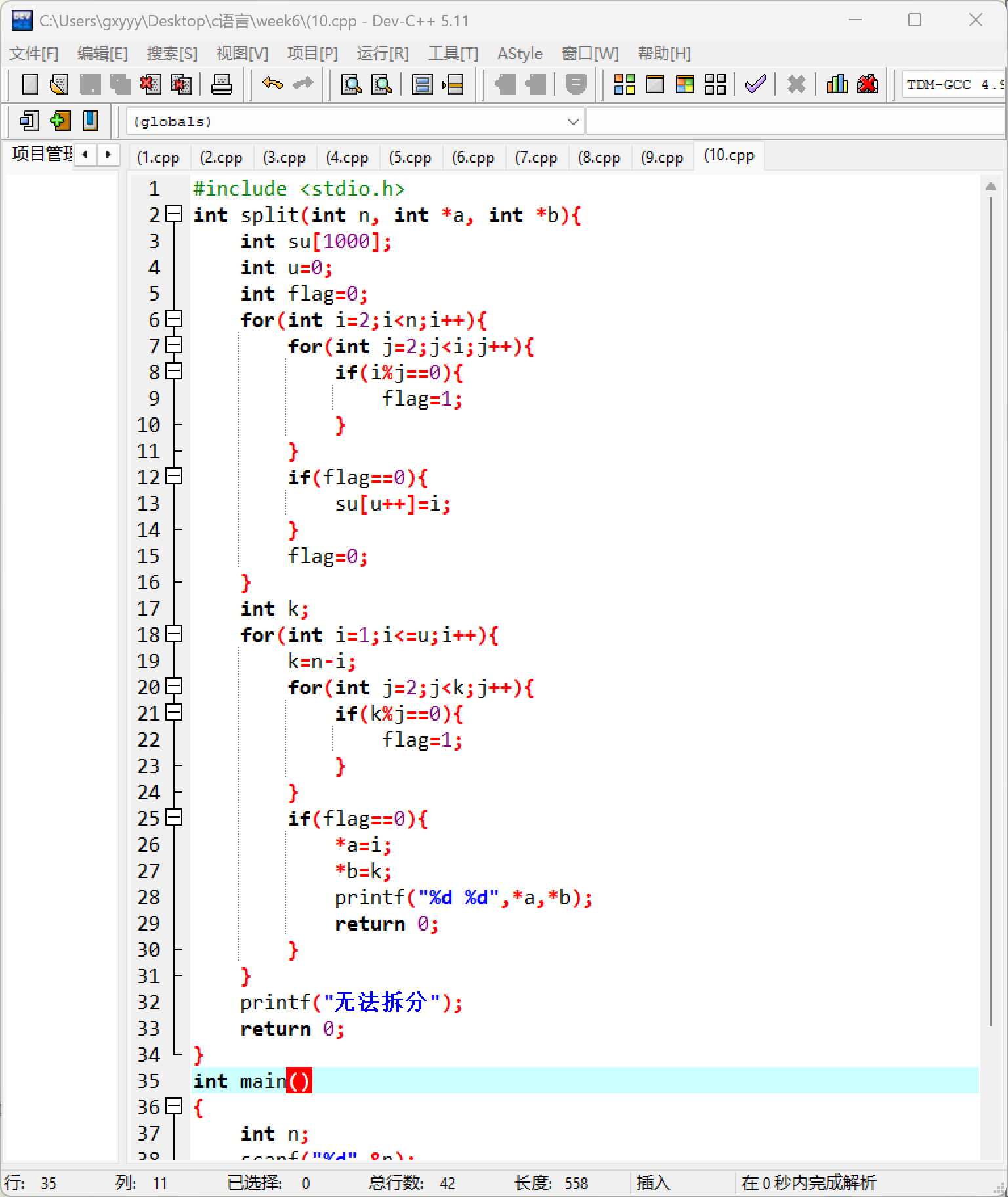Click the Syntax Check checkmark icon
The height and width of the screenshot is (1197, 1008).
click(756, 84)
